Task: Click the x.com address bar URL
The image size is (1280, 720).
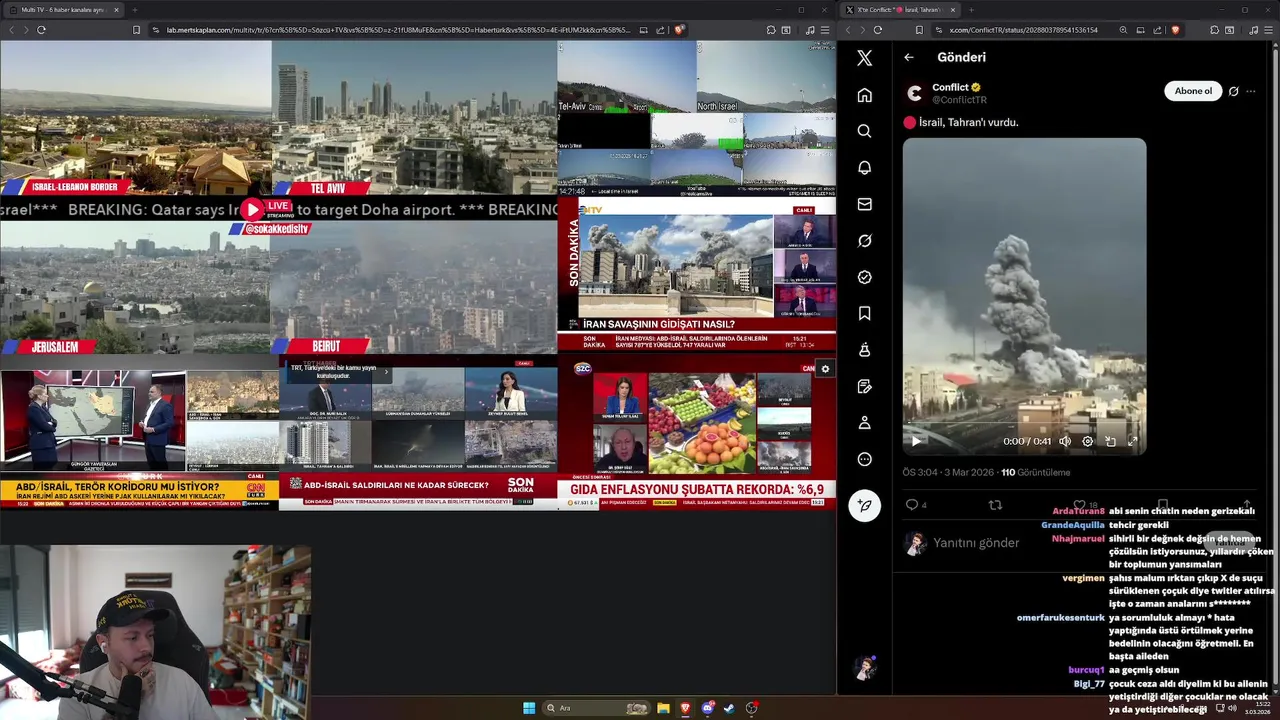Action: click(1024, 30)
